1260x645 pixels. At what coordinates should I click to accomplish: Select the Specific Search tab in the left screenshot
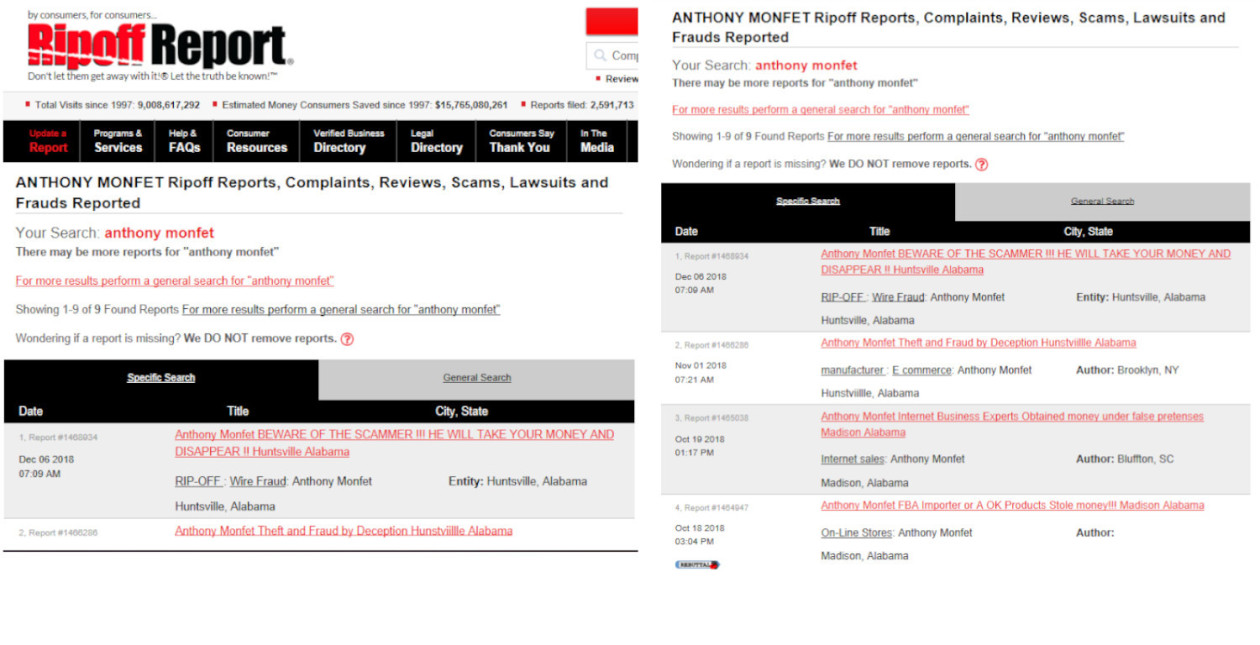point(161,378)
